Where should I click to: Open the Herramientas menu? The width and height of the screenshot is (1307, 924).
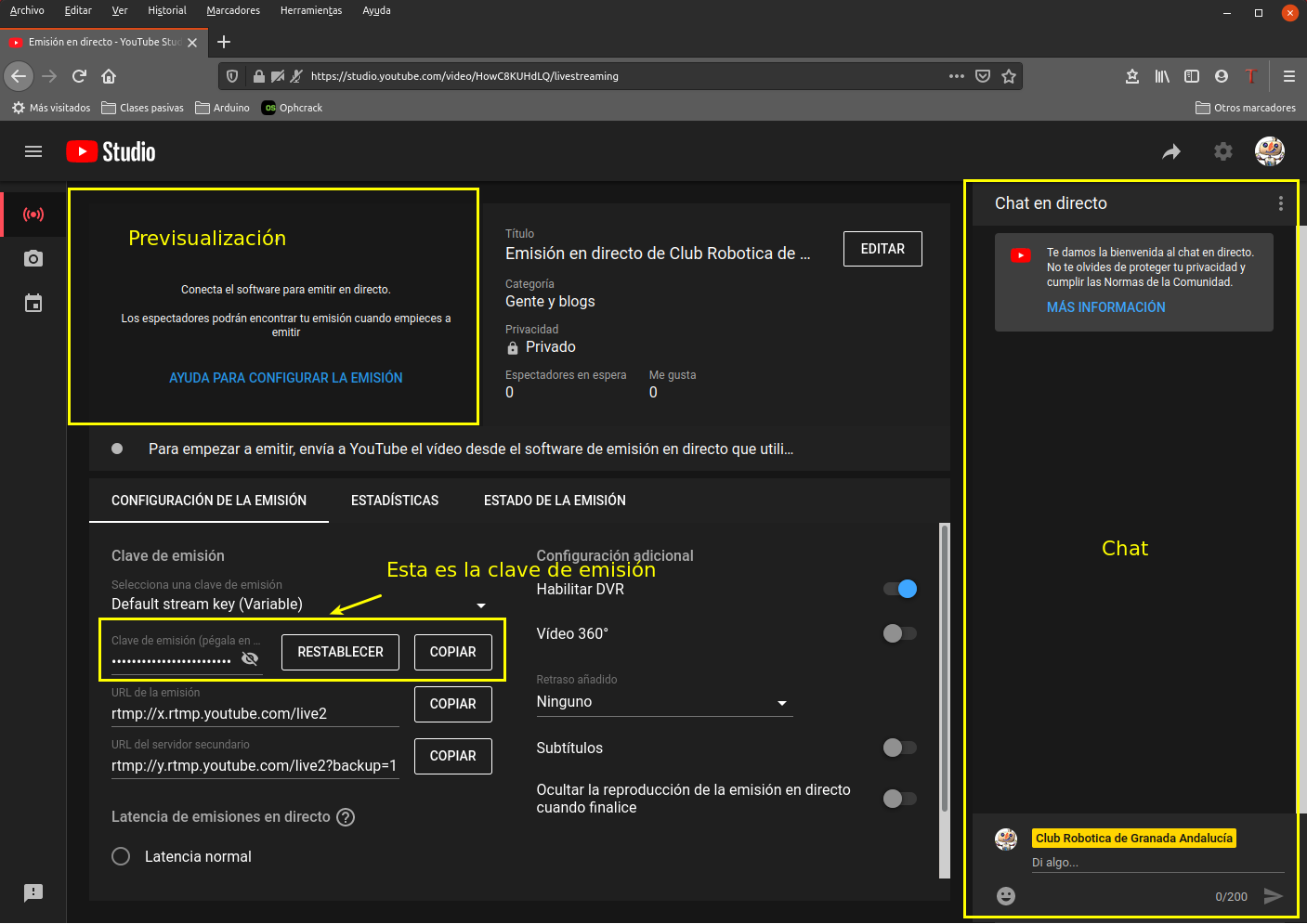[311, 10]
